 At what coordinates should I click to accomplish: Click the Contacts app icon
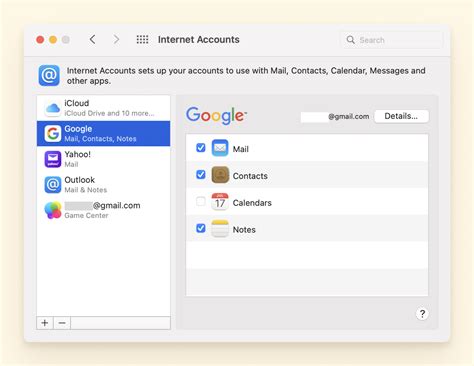pyautogui.click(x=220, y=175)
